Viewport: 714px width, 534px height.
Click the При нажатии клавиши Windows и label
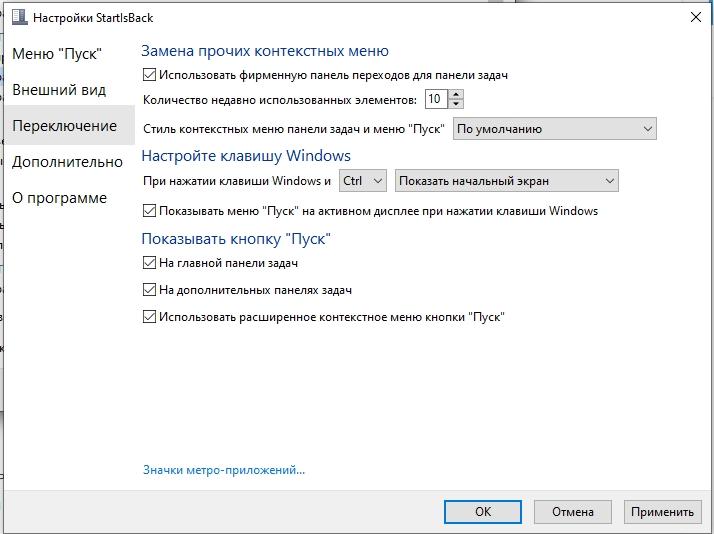[237, 181]
